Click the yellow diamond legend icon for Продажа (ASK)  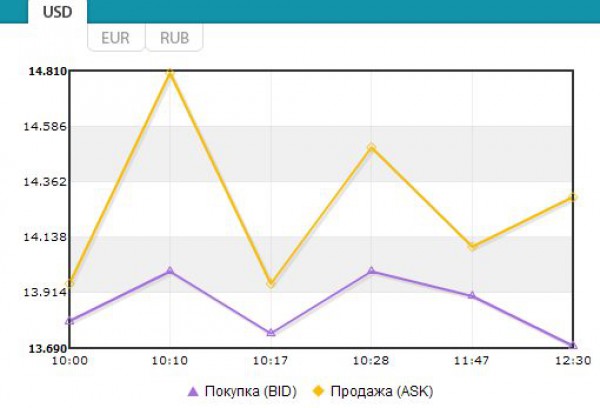click(x=318, y=391)
